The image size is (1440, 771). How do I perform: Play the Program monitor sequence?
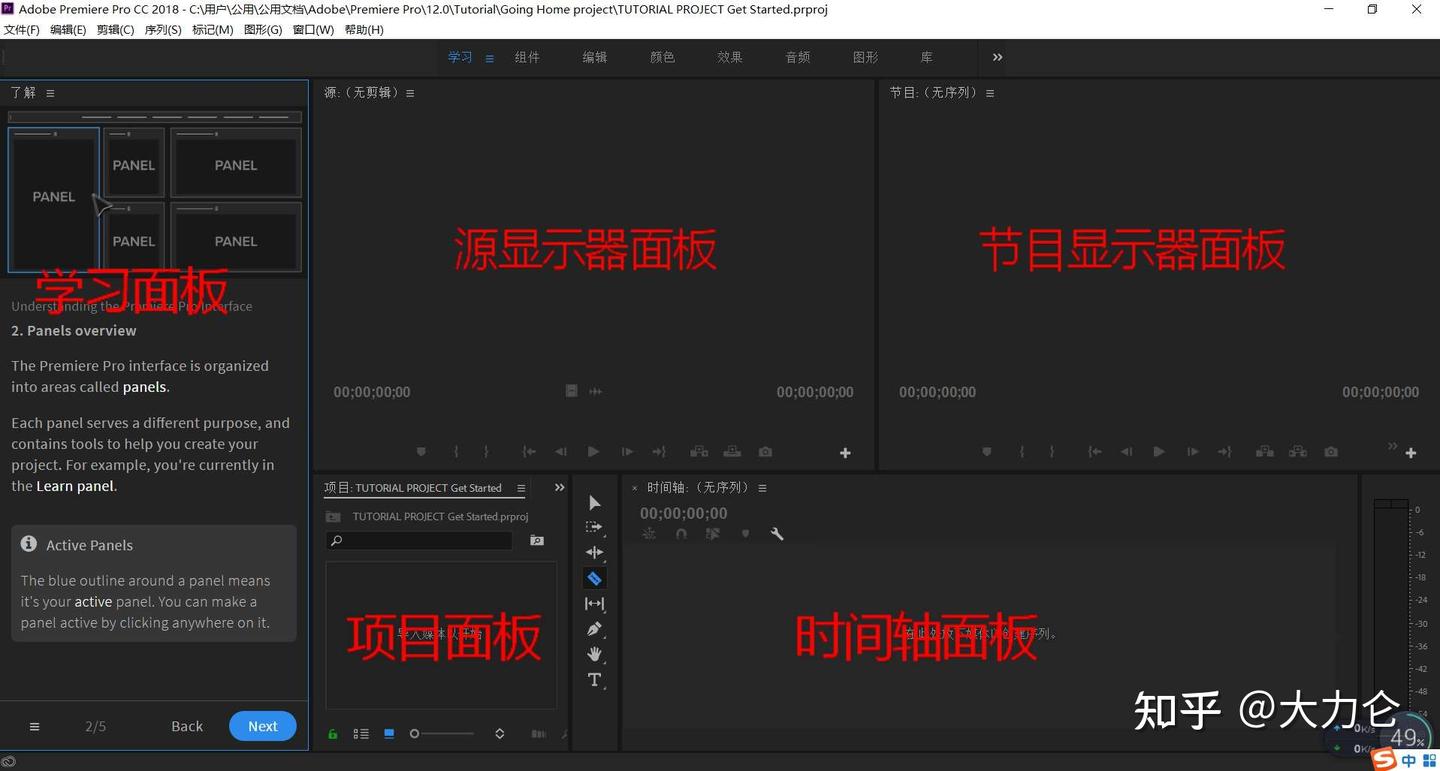[1159, 452]
